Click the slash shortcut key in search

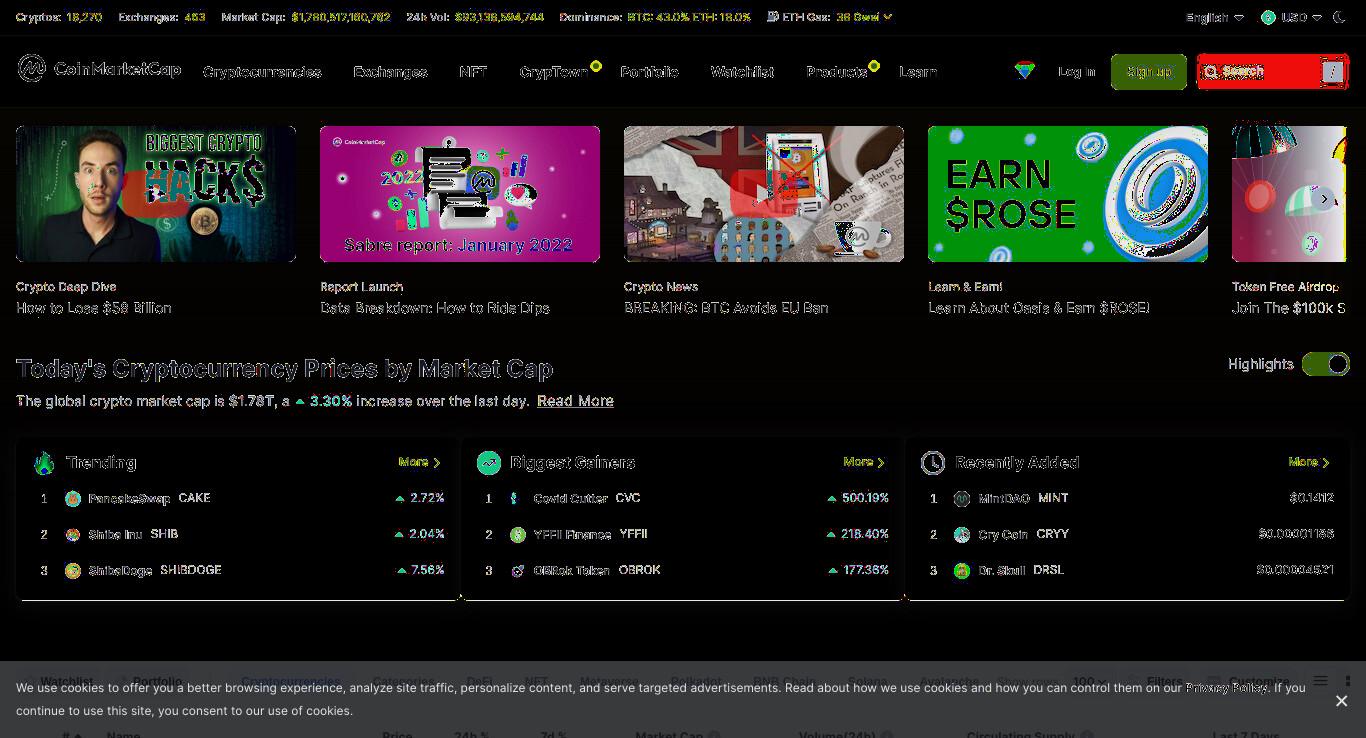pyautogui.click(x=1333, y=72)
